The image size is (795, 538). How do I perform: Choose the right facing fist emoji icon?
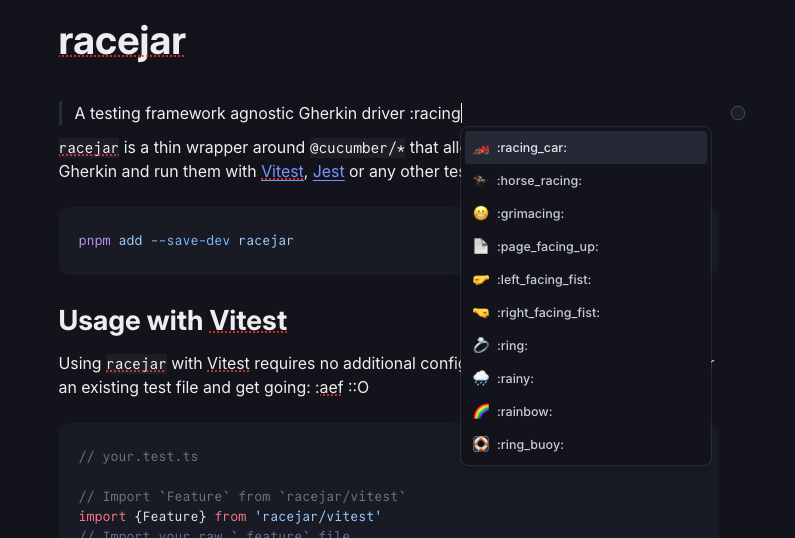tap(481, 312)
